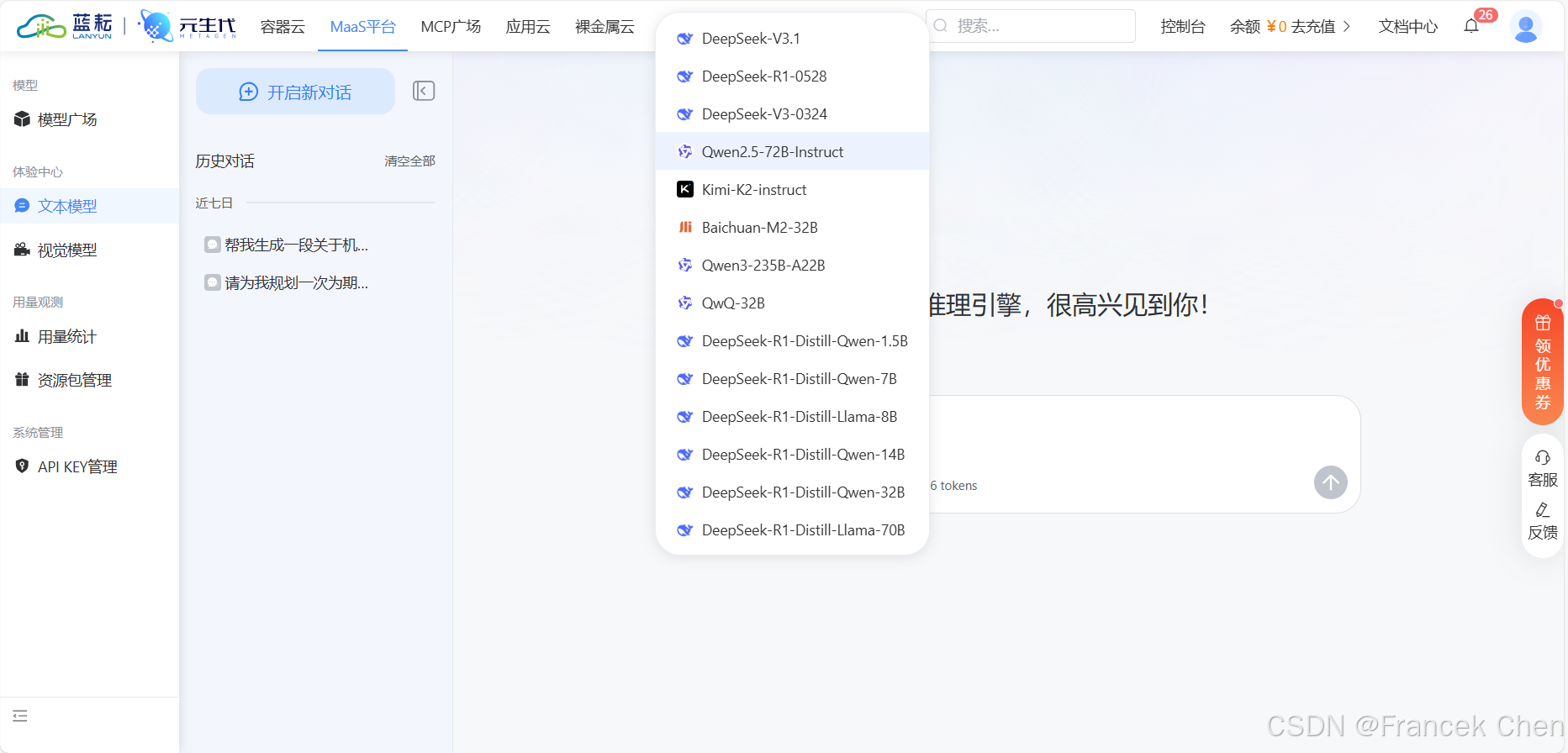The image size is (1568, 753).
Task: Click the text model chat bubble icon
Action: (x=22, y=206)
